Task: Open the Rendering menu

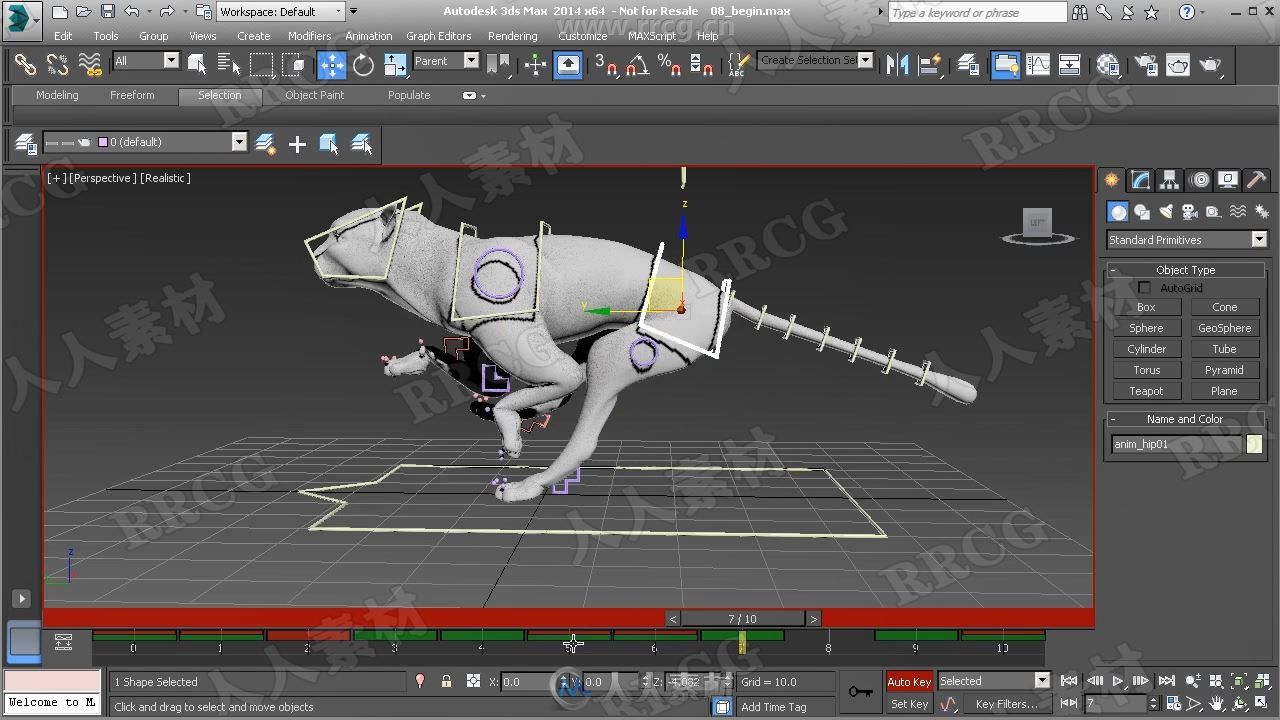Action: point(512,36)
